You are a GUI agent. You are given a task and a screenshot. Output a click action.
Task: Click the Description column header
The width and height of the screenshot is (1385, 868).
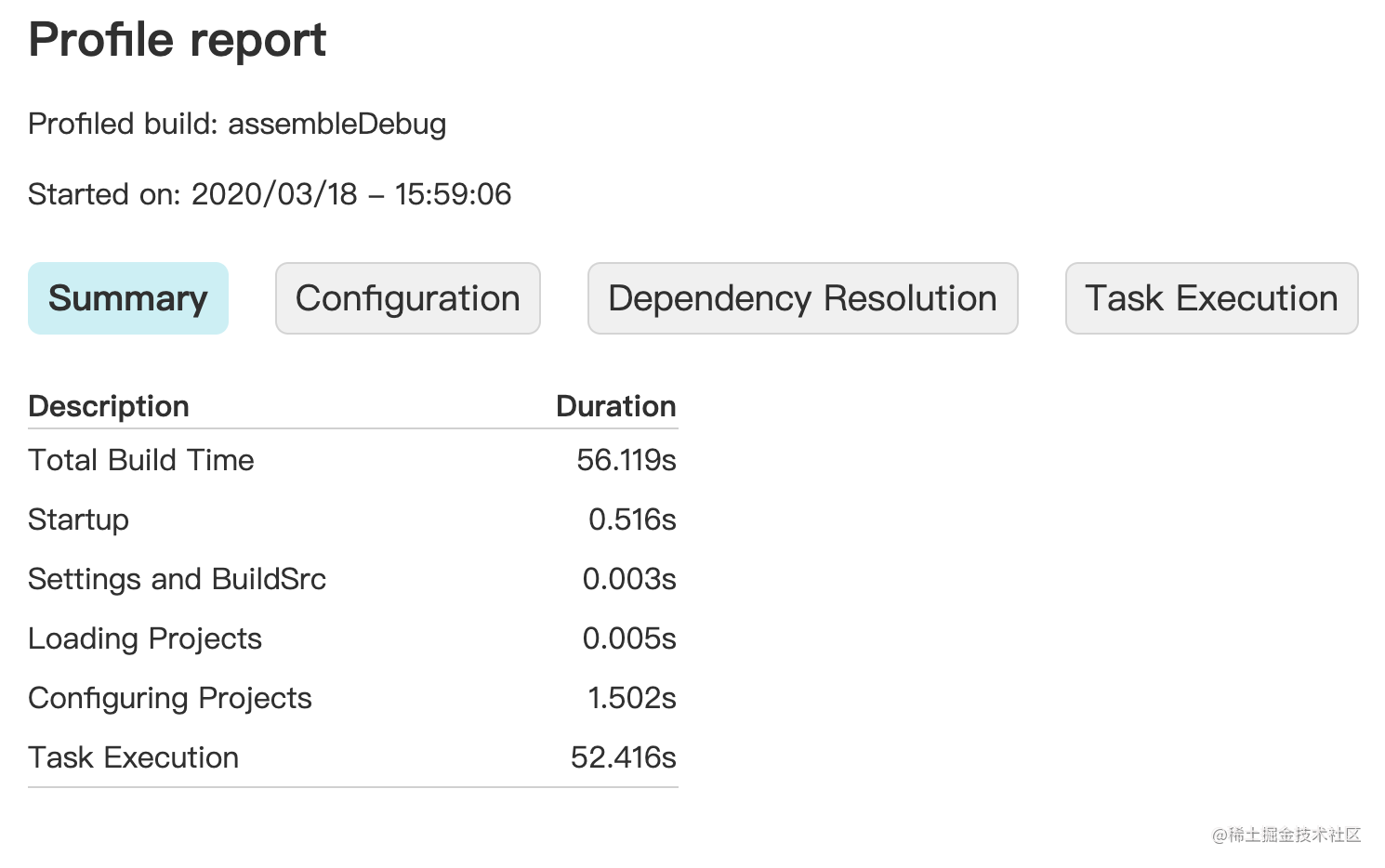(109, 406)
